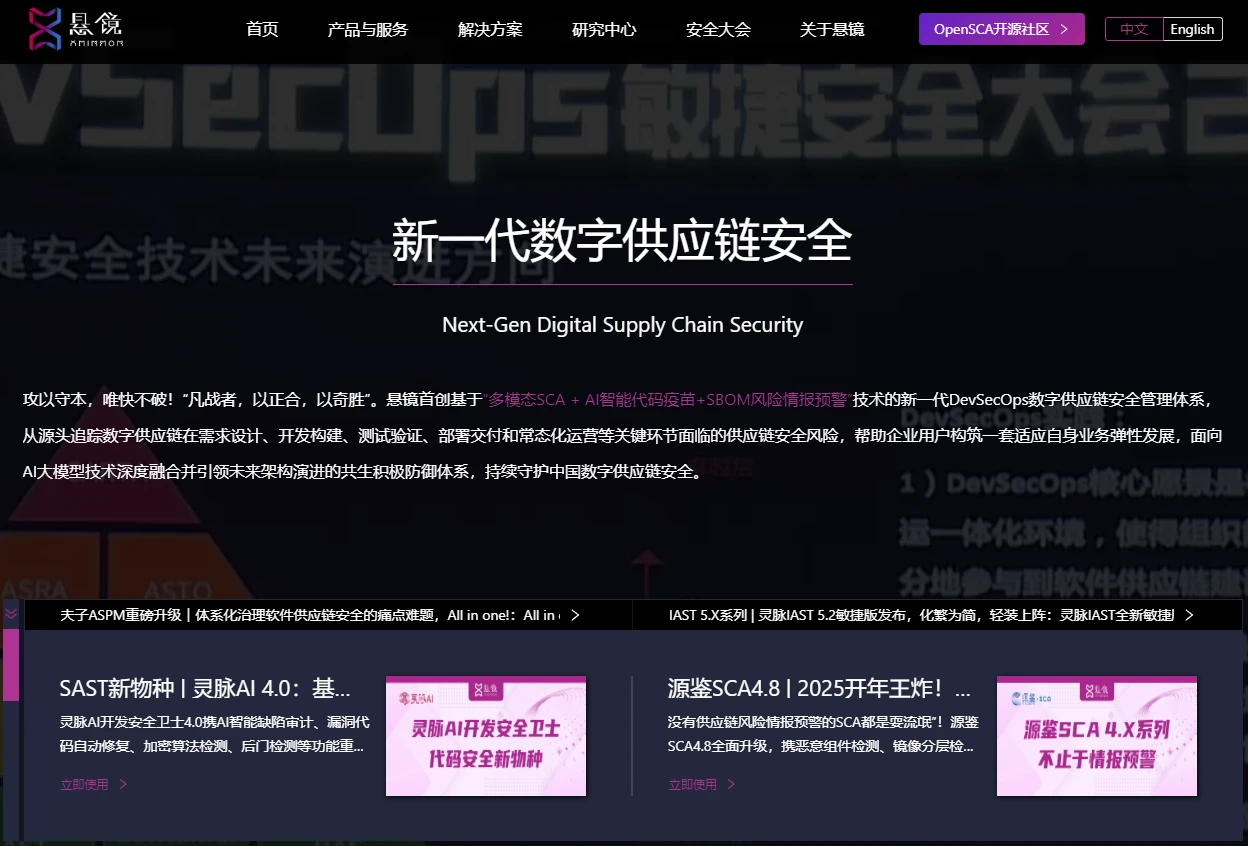Viewport: 1248px width, 846px height.
Task: Click the double-chevron collapse icon on the left edge
Action: [x=11, y=614]
